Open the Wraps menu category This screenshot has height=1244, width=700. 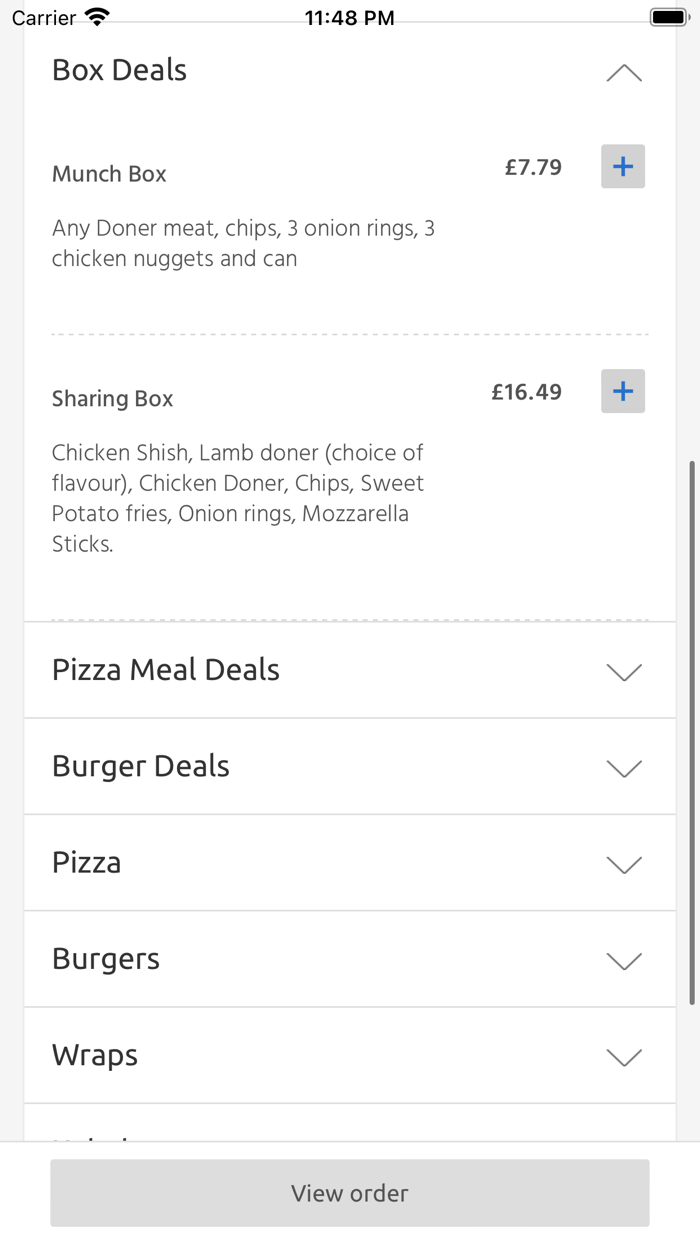click(95, 1056)
